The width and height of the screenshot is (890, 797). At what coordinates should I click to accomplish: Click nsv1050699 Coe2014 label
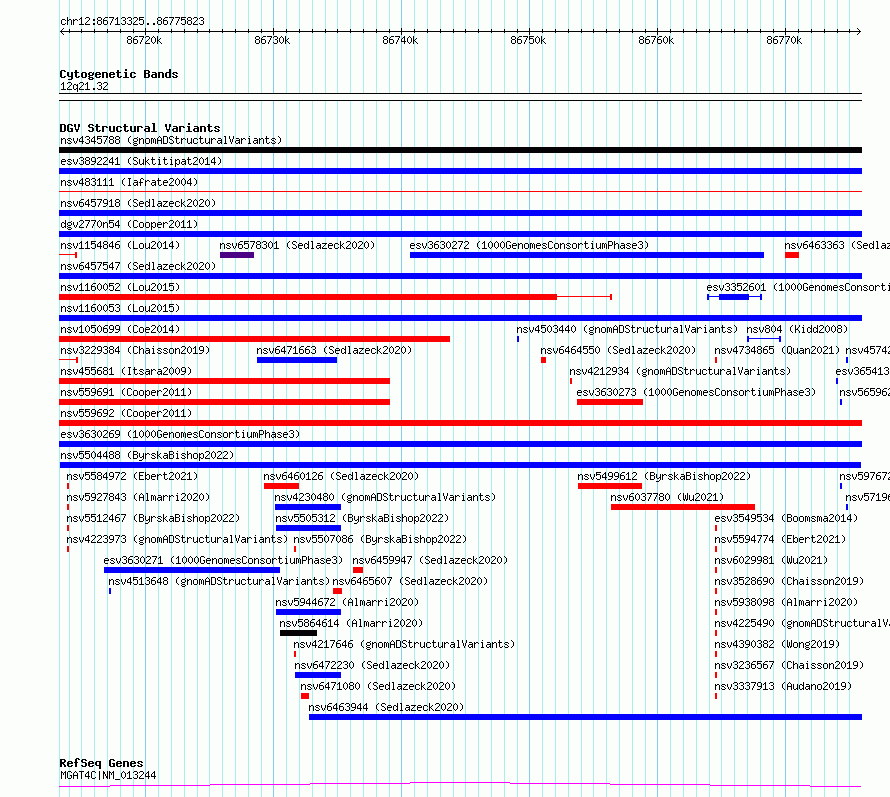click(x=120, y=329)
